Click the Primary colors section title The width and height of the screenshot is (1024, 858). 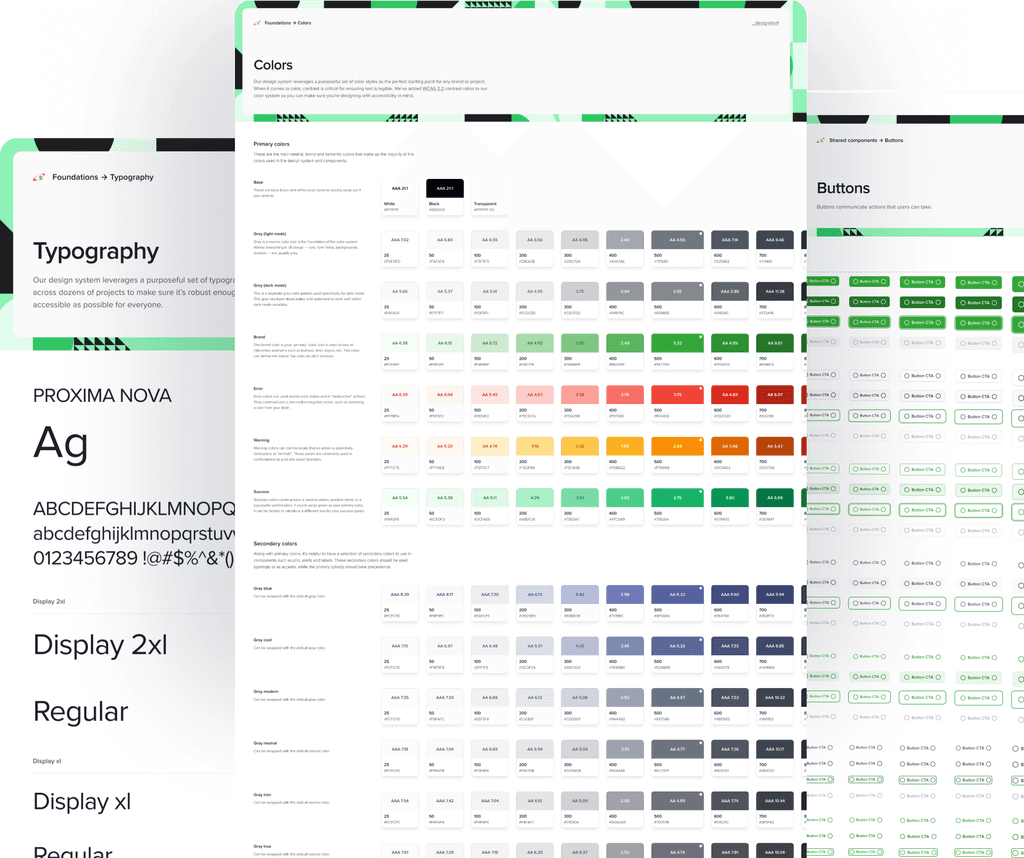(272, 144)
